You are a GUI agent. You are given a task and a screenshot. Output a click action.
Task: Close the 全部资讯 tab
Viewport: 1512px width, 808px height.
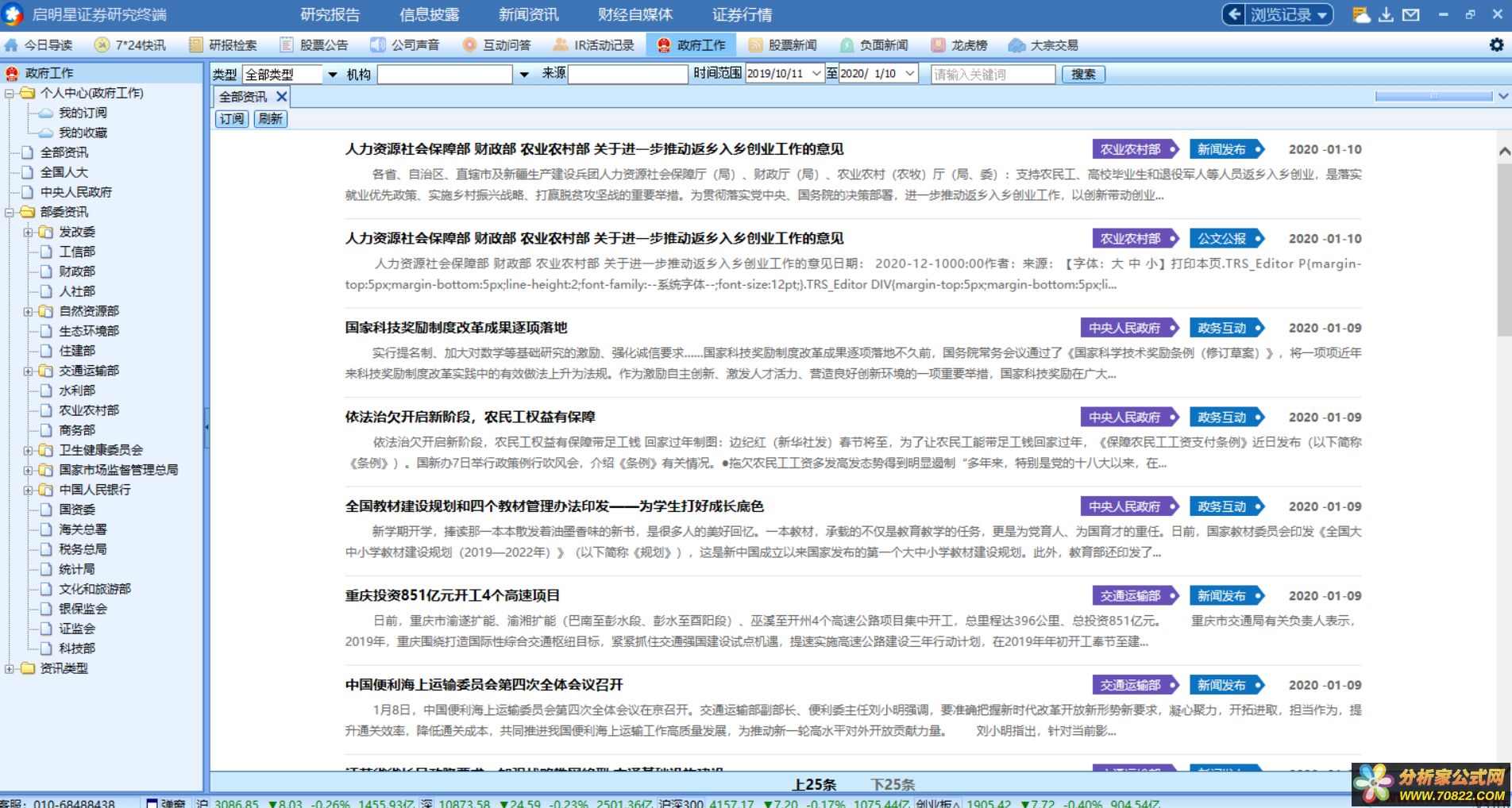click(x=281, y=97)
